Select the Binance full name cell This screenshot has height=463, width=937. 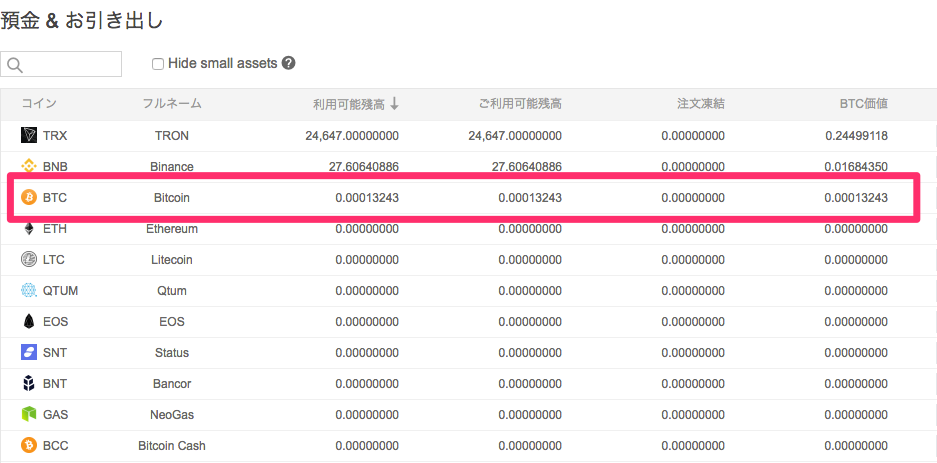pyautogui.click(x=172, y=167)
